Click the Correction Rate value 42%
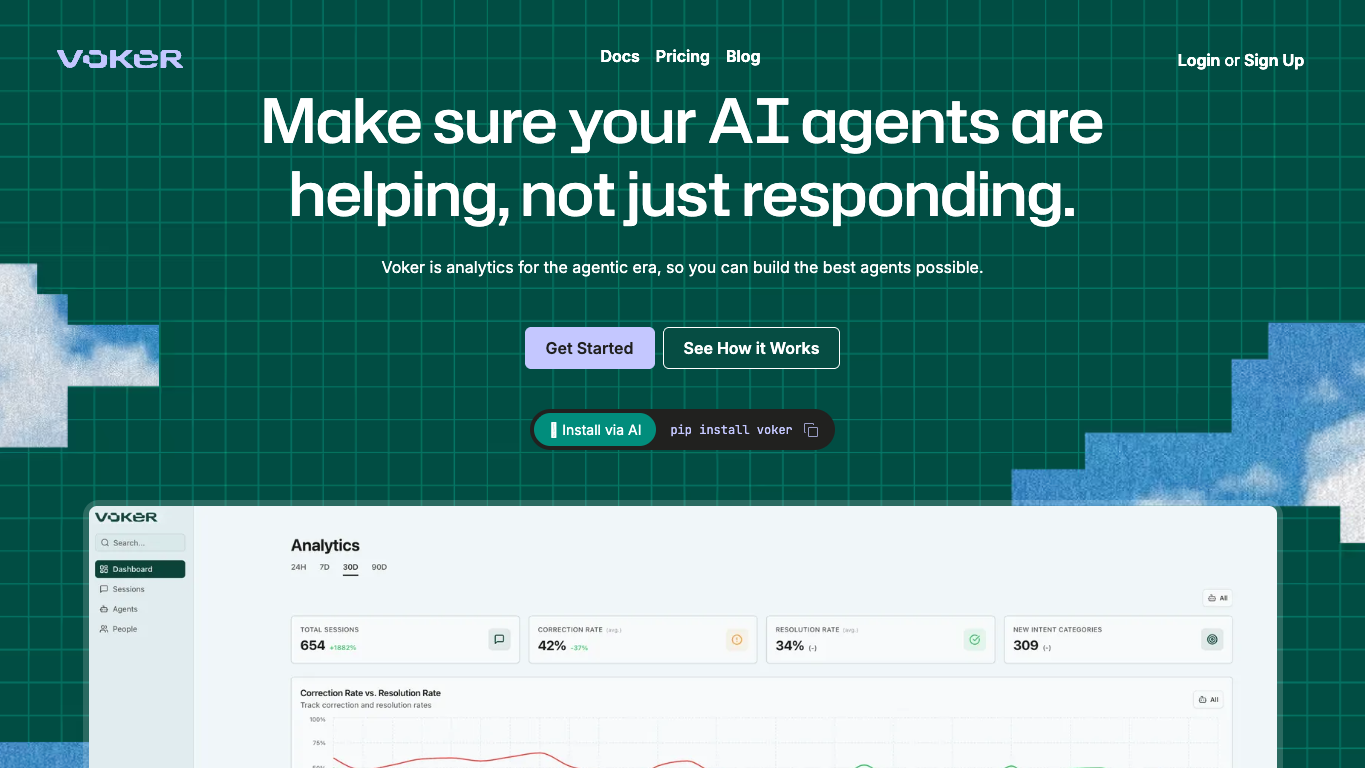This screenshot has height=768, width=1365. click(x=552, y=646)
